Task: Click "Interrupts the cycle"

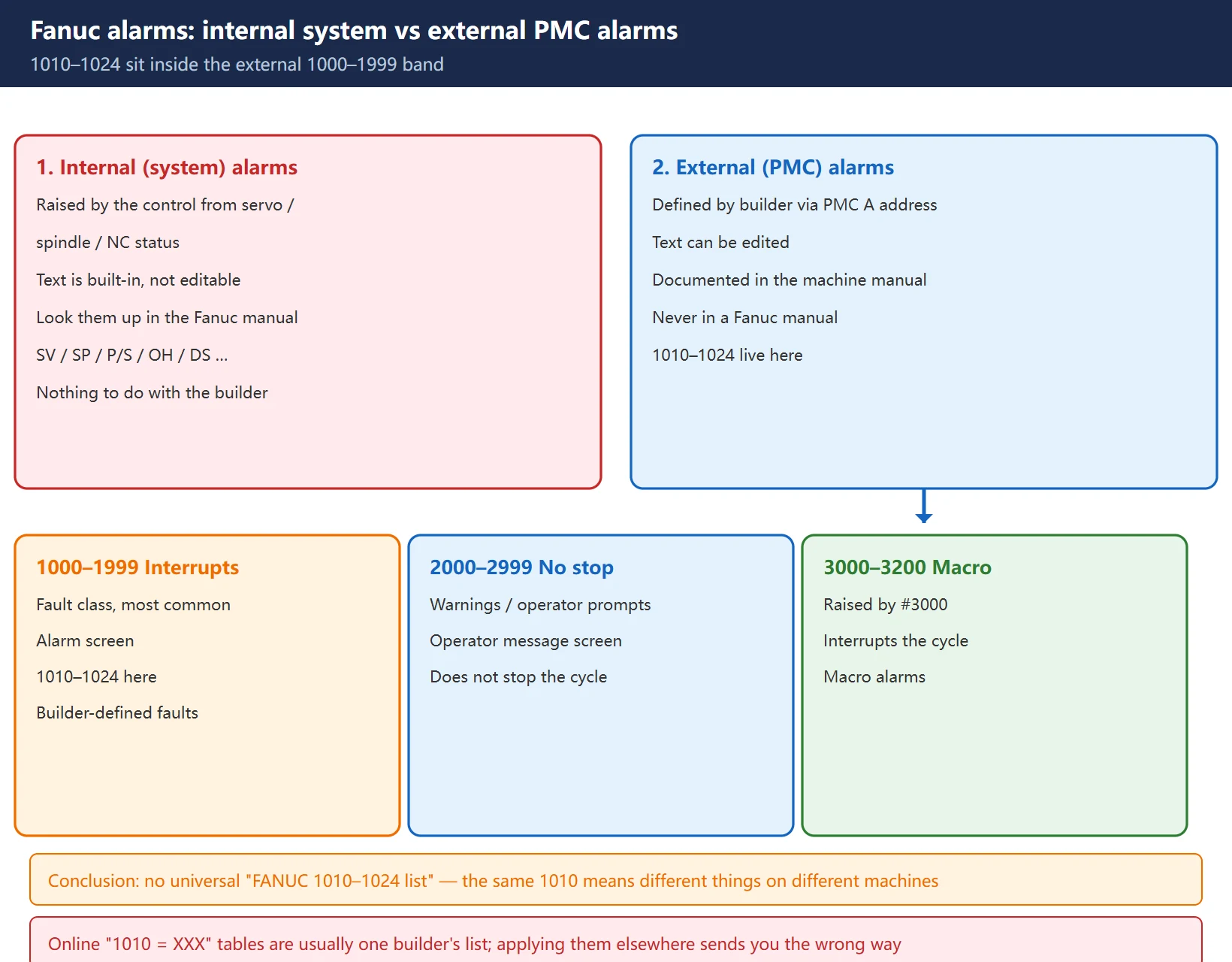Action: pyautogui.click(x=895, y=641)
